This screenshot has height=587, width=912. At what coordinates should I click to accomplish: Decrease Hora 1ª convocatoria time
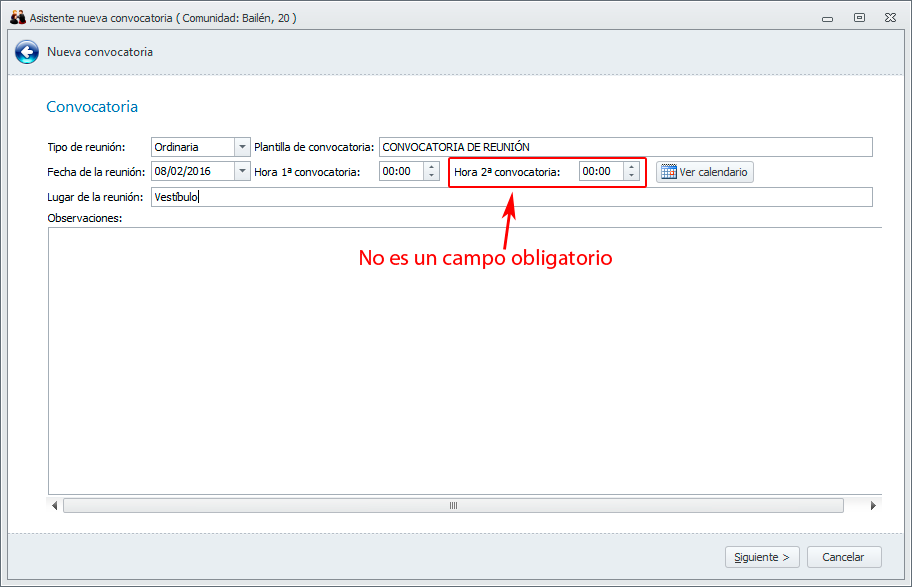(432, 176)
